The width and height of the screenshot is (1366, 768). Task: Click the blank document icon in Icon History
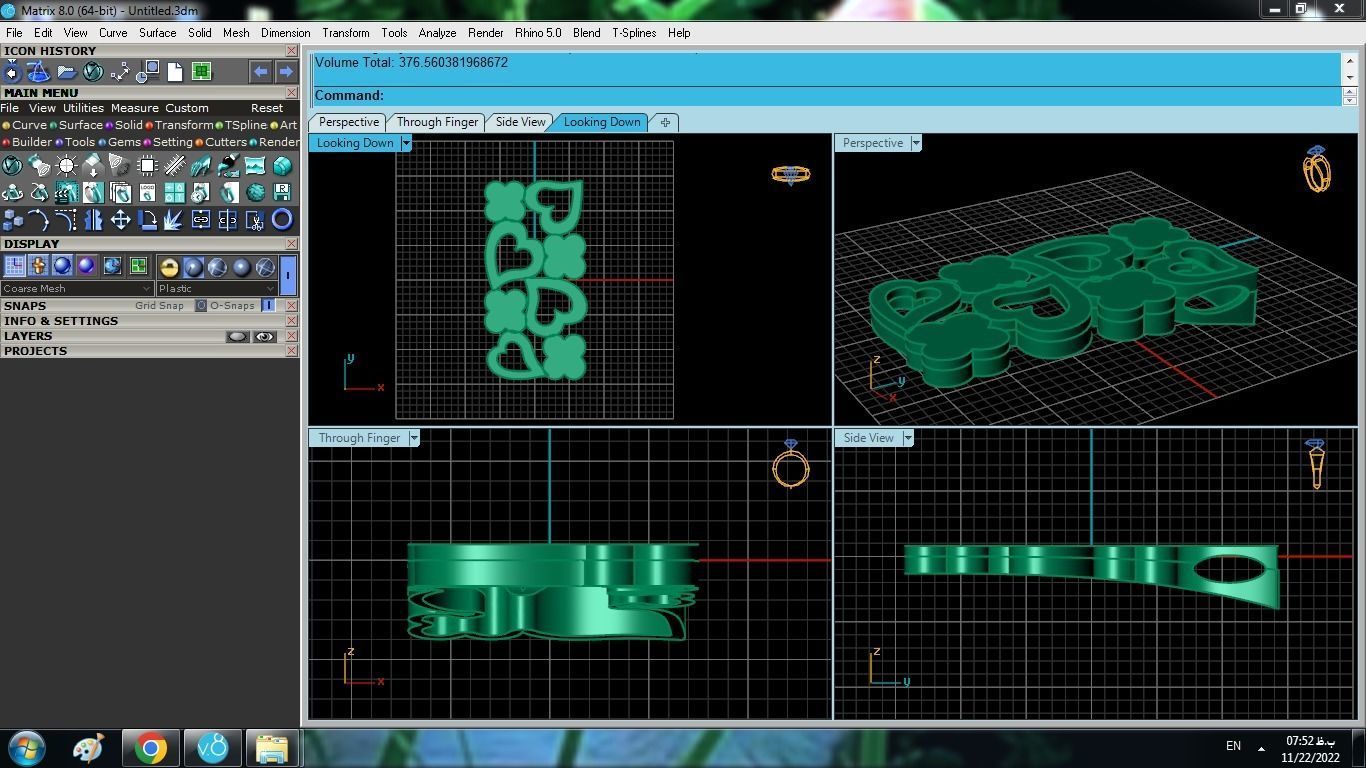[175, 72]
